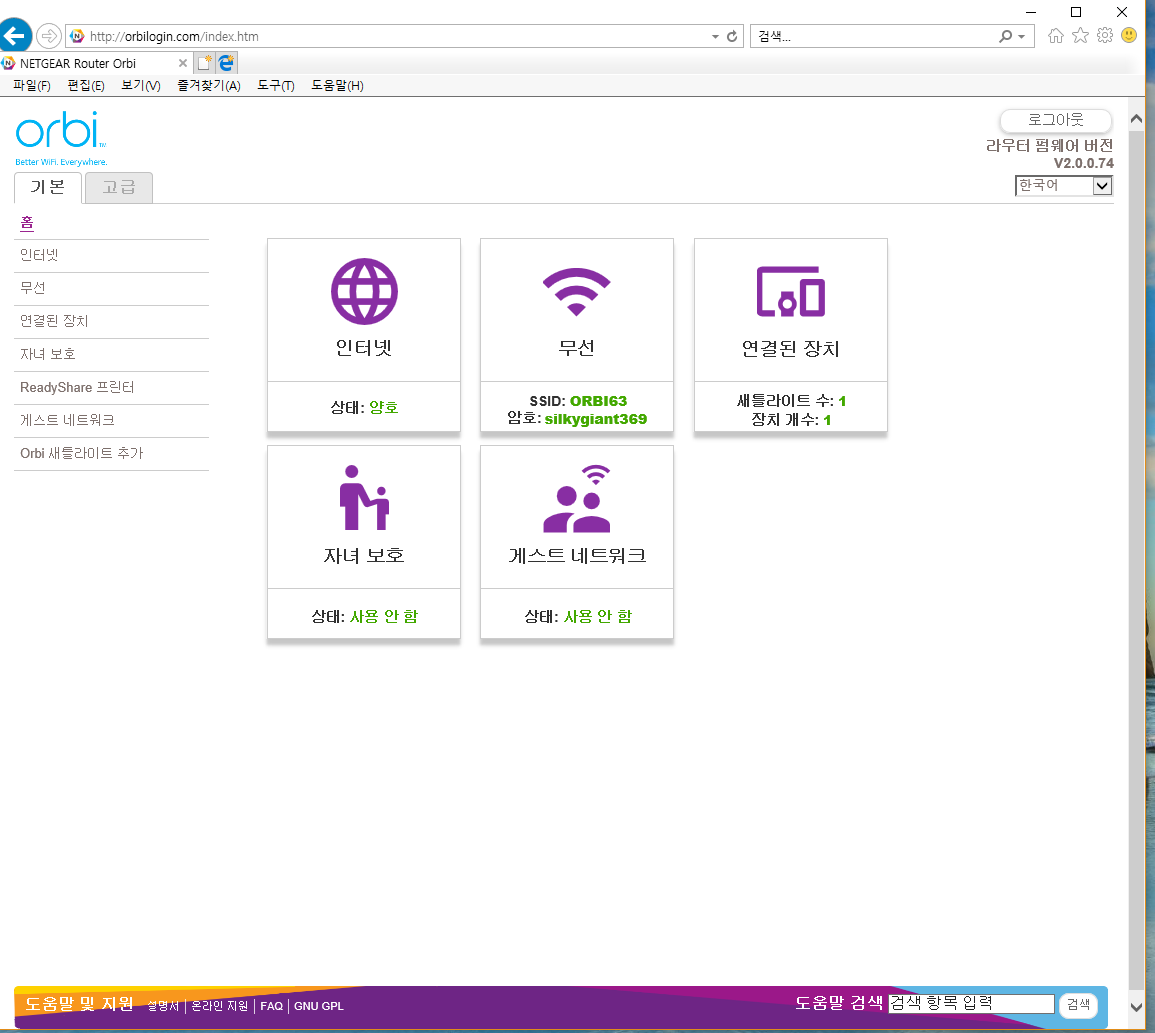Open the browser settings gear icon
Screen dimensions: 1155x1033
[x=1104, y=35]
